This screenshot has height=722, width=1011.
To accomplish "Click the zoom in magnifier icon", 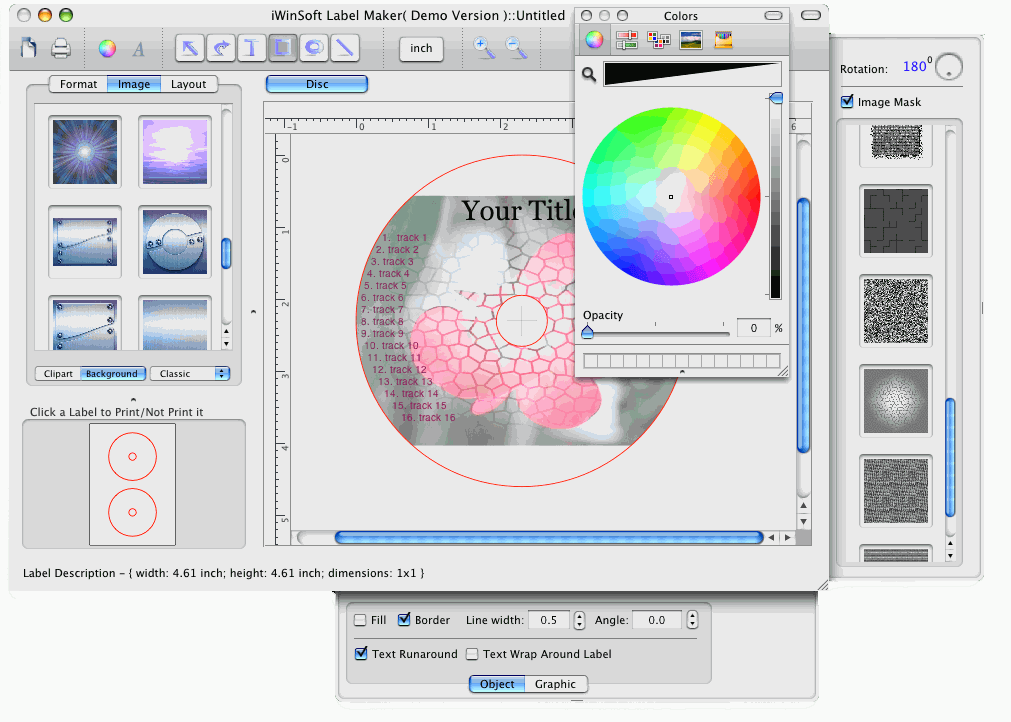I will pos(484,48).
